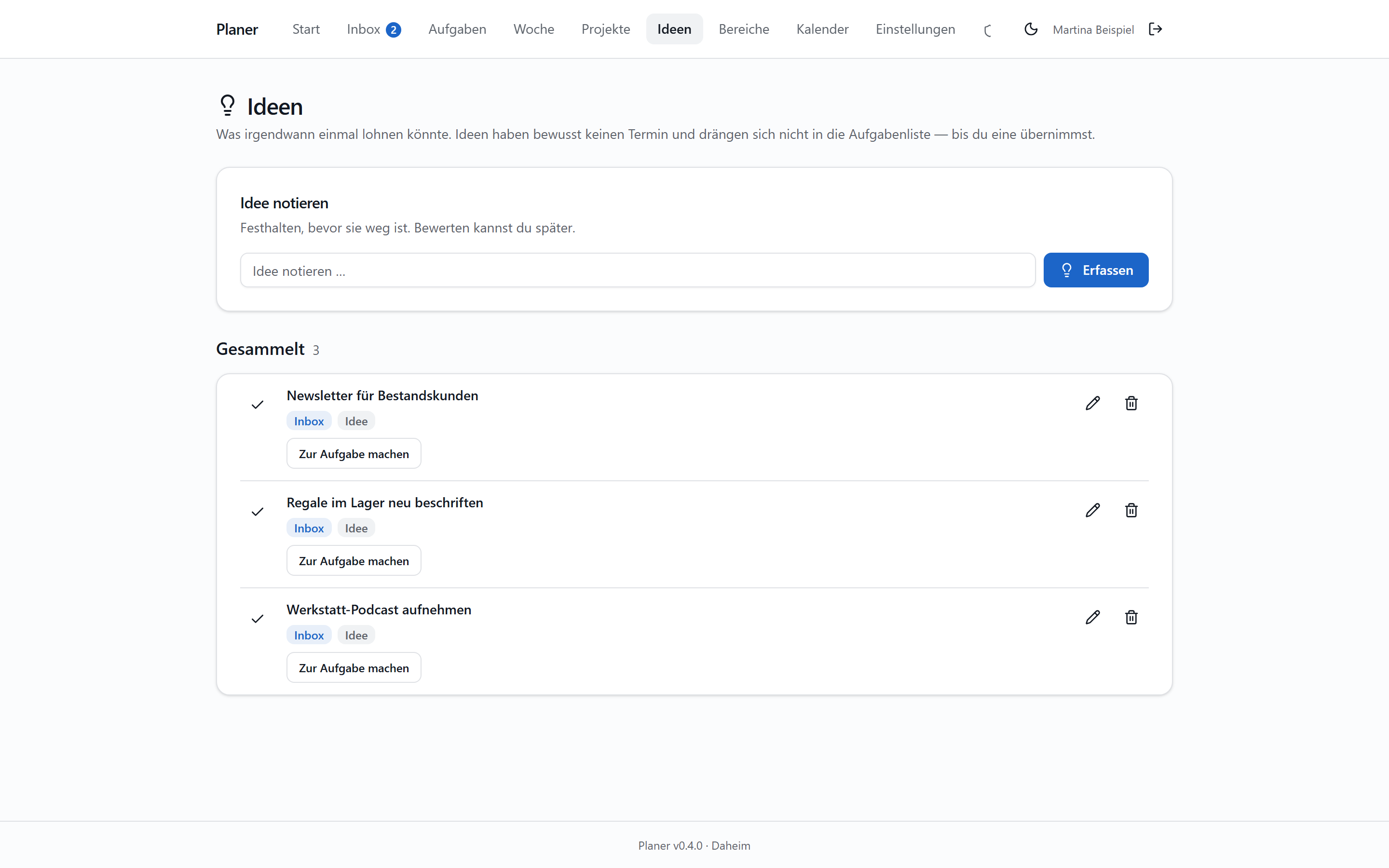
Task: Mark Regale im Lager neu beschriften done
Action: tap(257, 512)
